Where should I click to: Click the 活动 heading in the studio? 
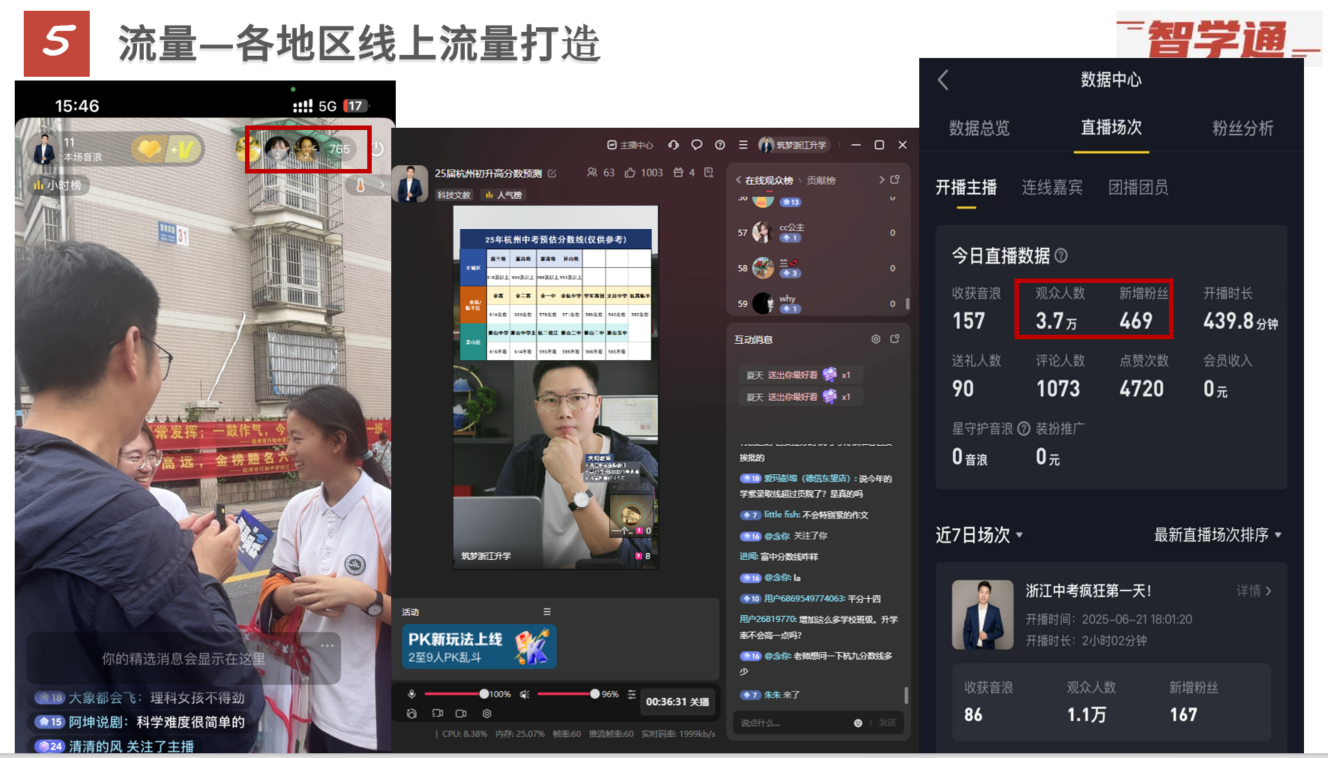point(411,612)
